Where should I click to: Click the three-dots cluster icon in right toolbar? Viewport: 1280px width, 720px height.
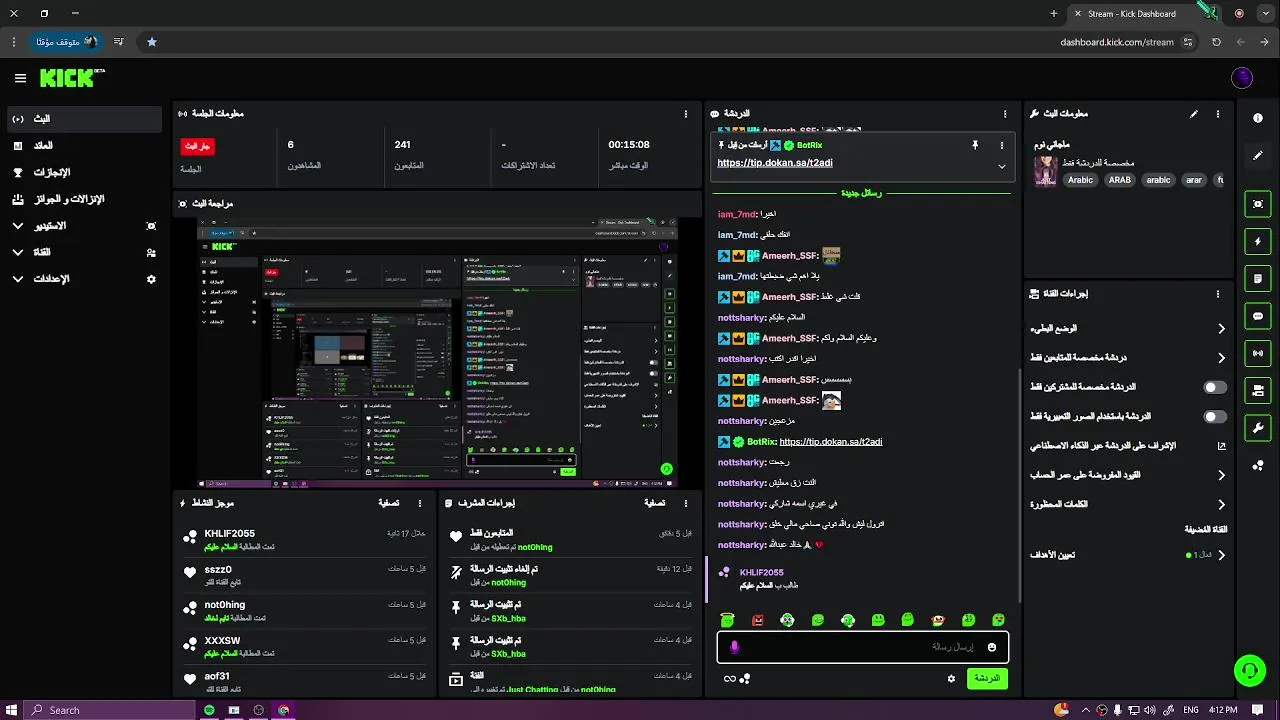click(x=1258, y=466)
